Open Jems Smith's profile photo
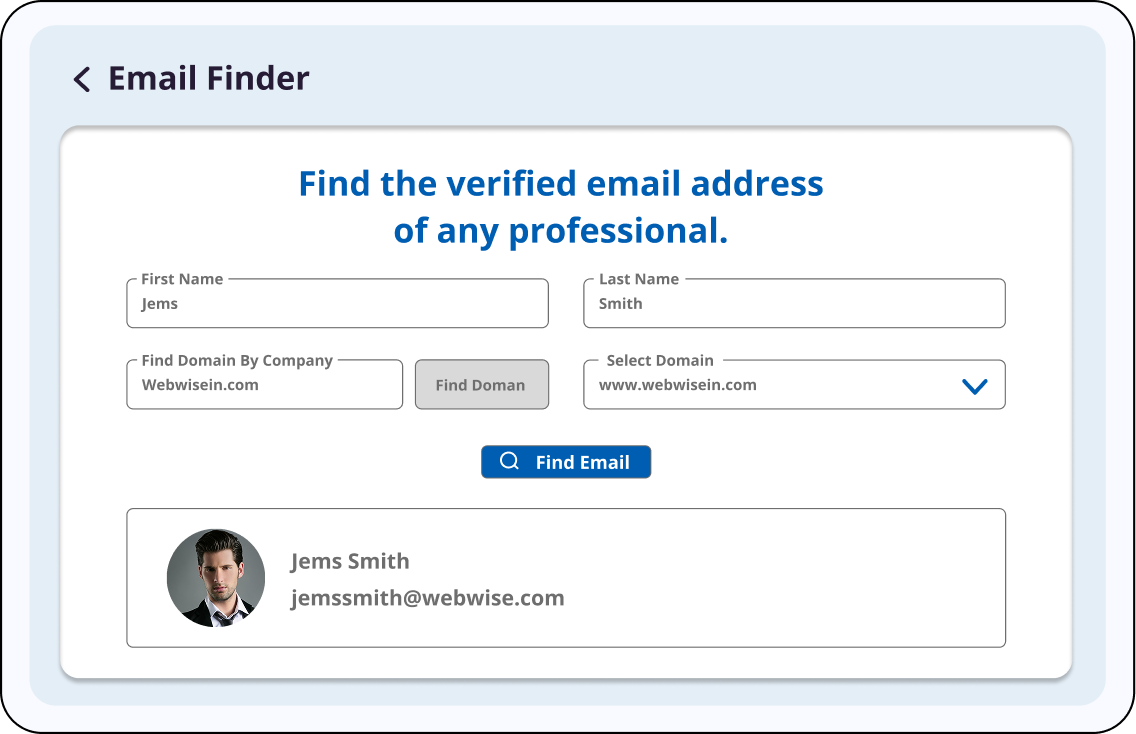The height and width of the screenshot is (734, 1136). click(x=216, y=578)
